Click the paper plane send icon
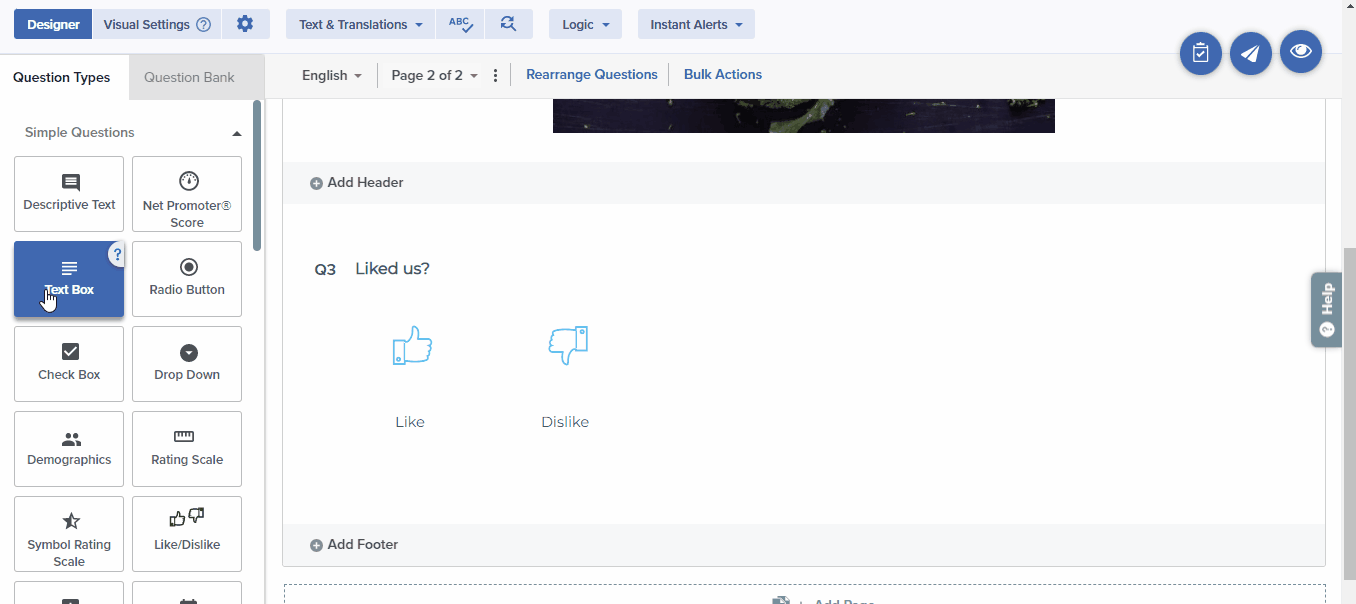The image size is (1356, 604). point(1250,53)
